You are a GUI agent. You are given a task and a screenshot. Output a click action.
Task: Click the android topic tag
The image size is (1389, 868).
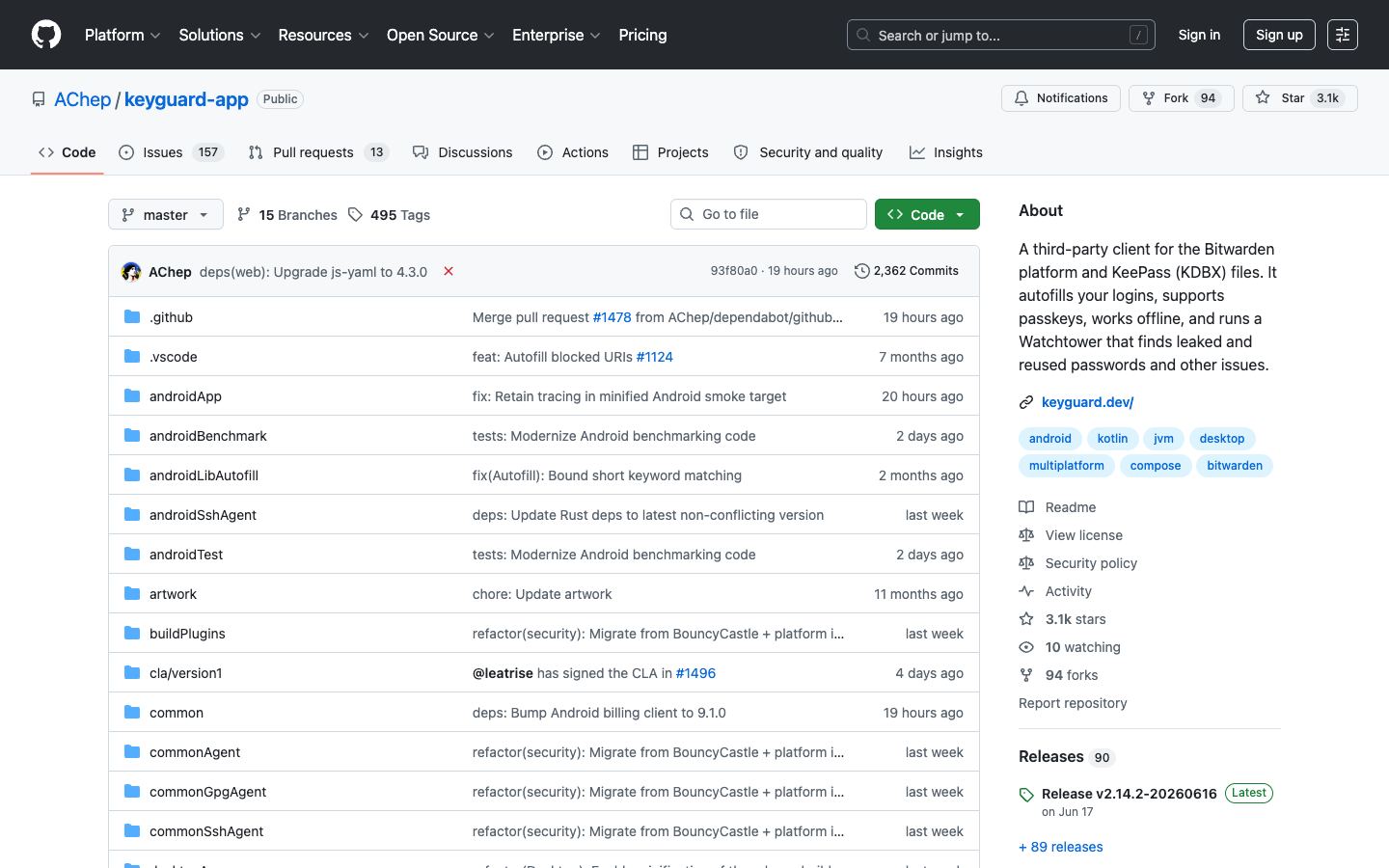coord(1050,438)
